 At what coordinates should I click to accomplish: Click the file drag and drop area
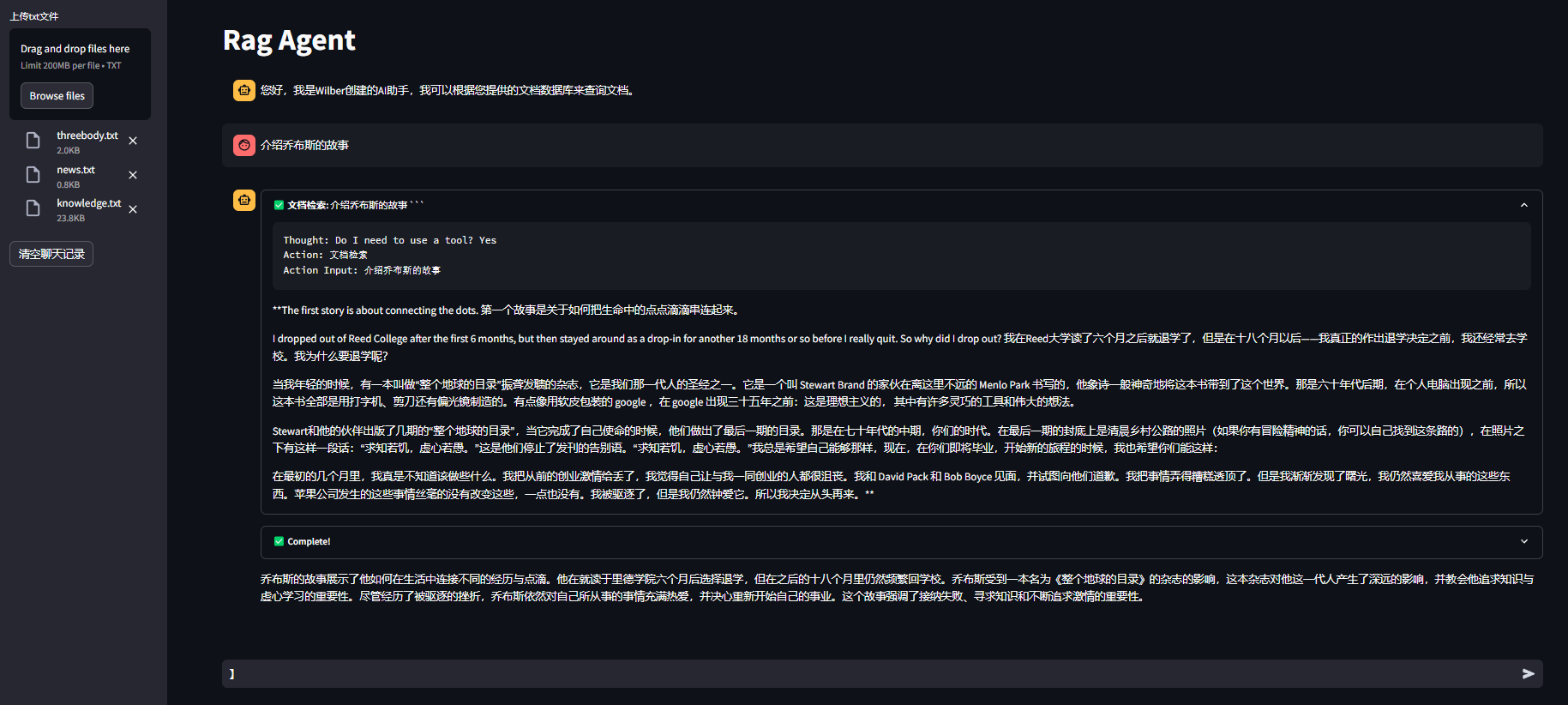pos(80,74)
